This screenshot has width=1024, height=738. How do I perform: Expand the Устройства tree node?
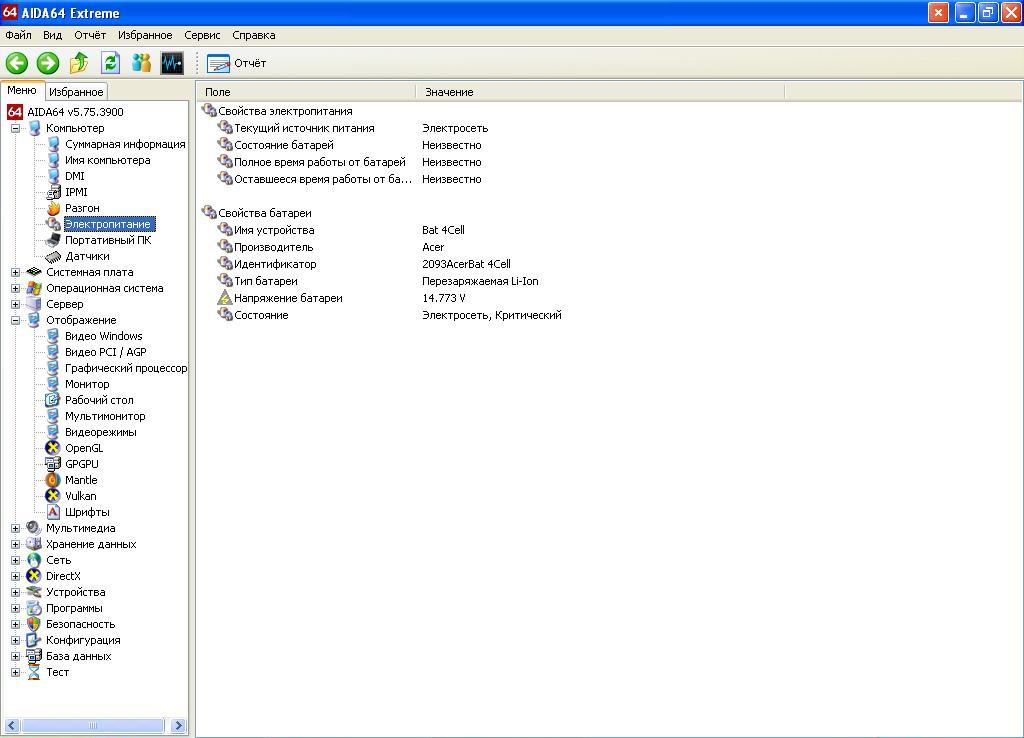[x=16, y=592]
